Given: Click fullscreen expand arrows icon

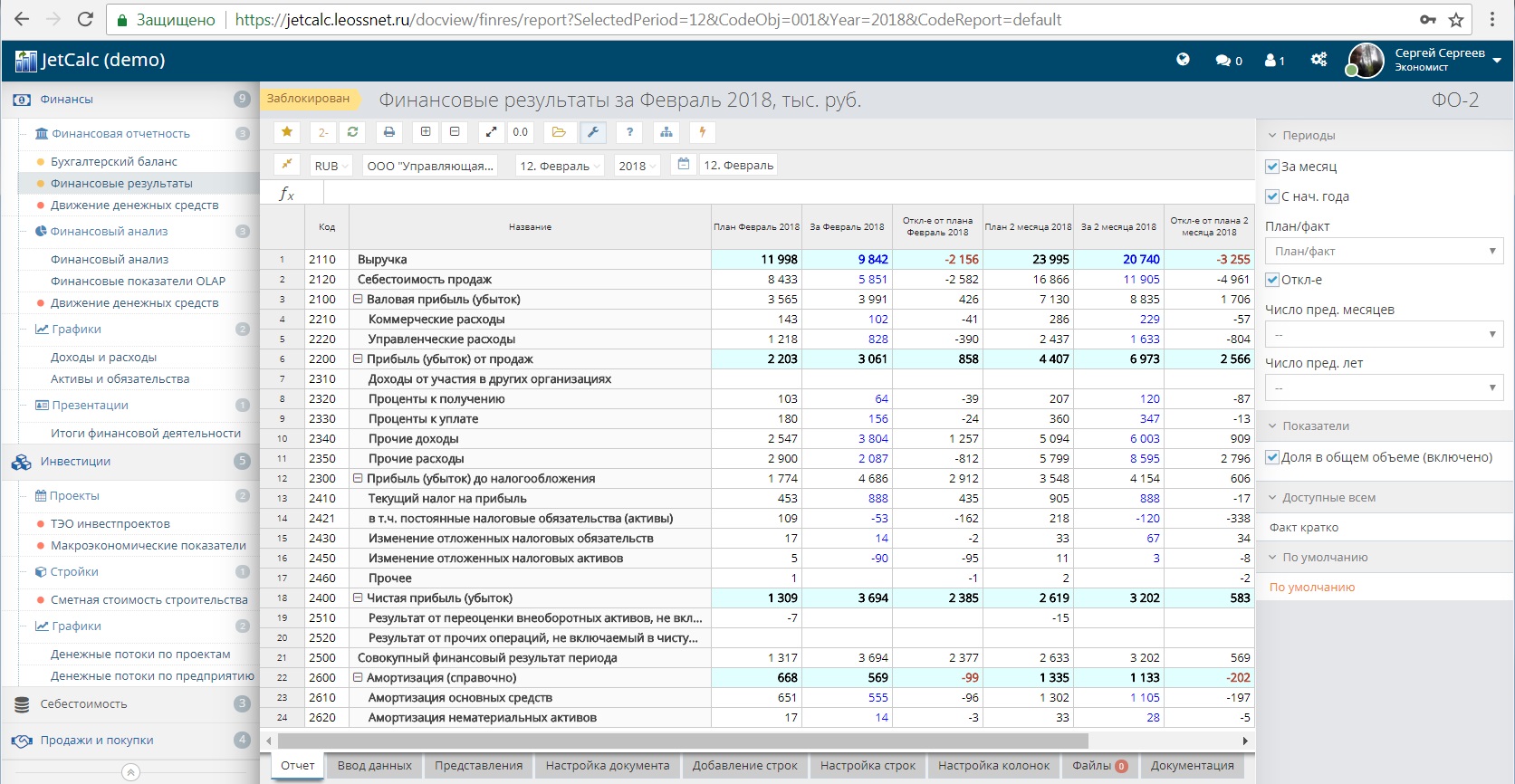Looking at the screenshot, I should point(491,132).
